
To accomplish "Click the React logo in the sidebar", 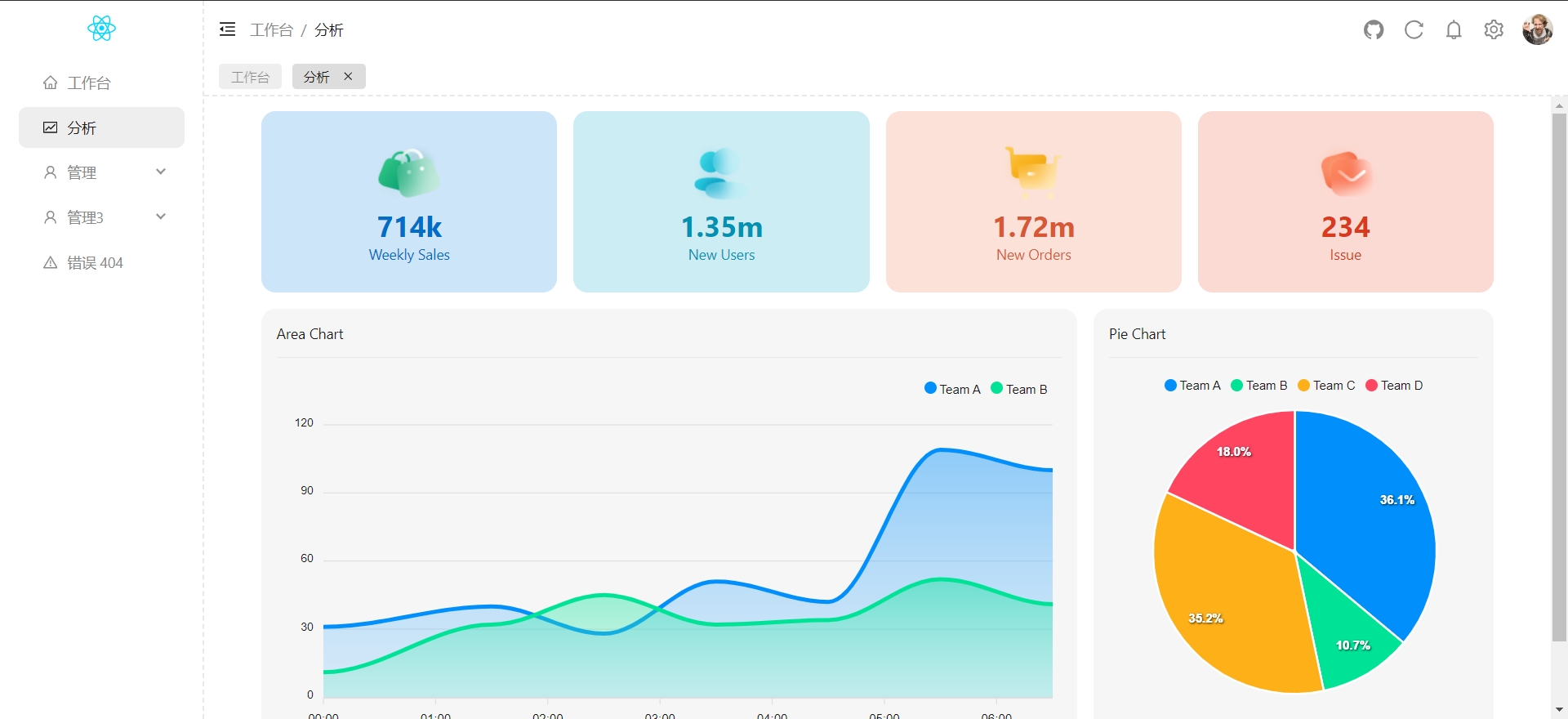I will point(101,29).
